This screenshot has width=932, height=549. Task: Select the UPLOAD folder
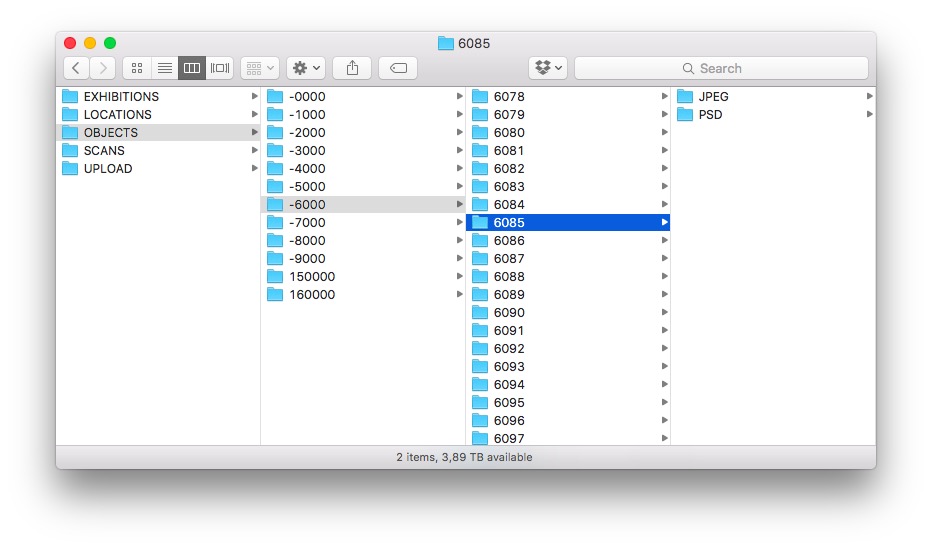pos(159,168)
